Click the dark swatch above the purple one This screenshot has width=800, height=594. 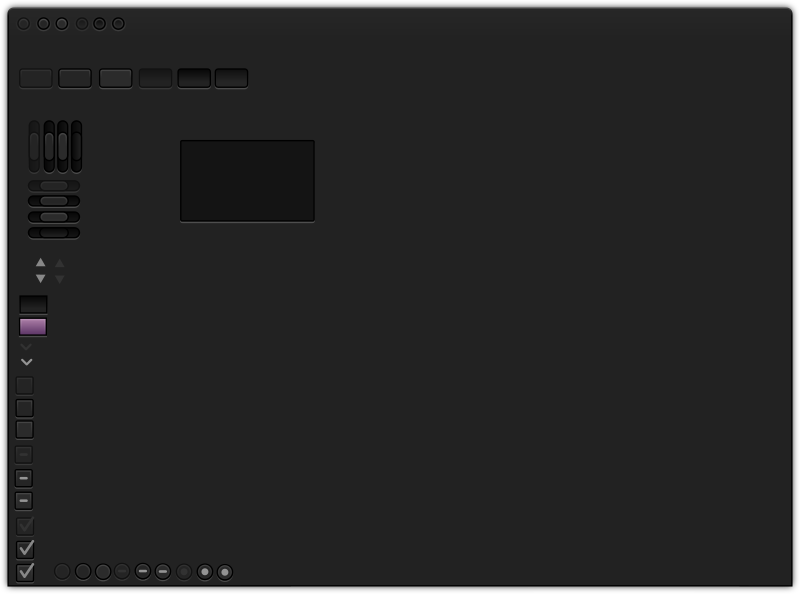(33, 304)
